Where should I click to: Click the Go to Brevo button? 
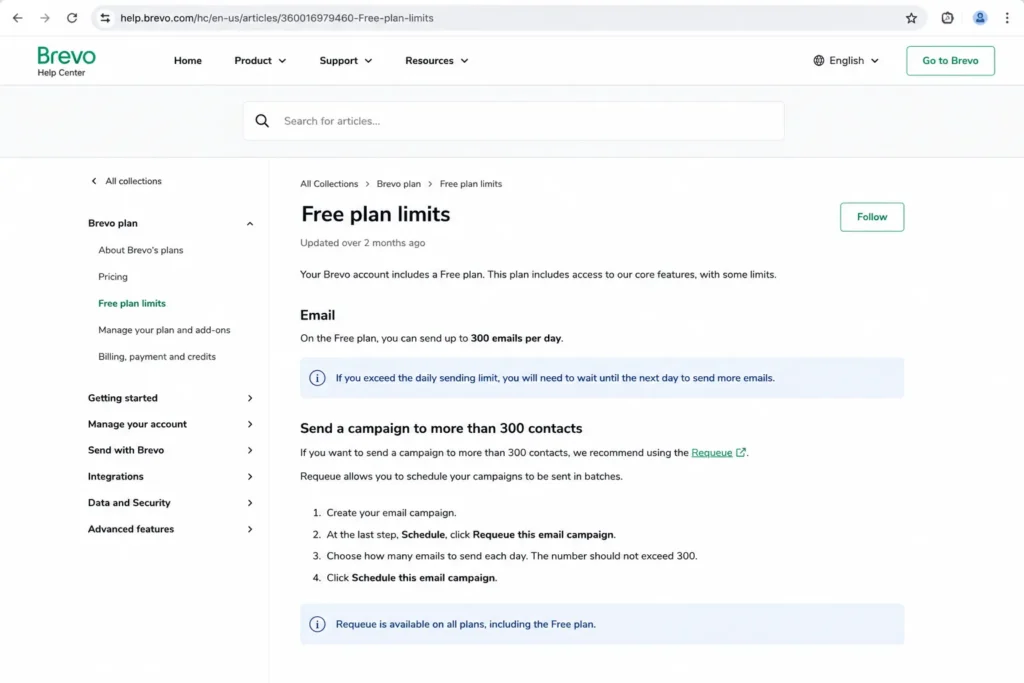click(x=950, y=61)
